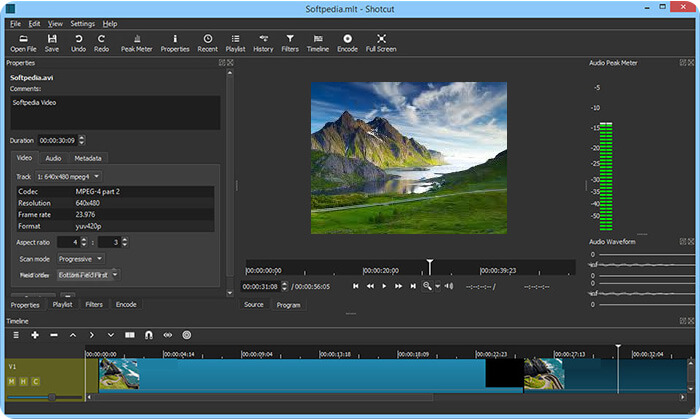Skip to the end of the clip
The height and width of the screenshot is (419, 700).
tap(413, 286)
